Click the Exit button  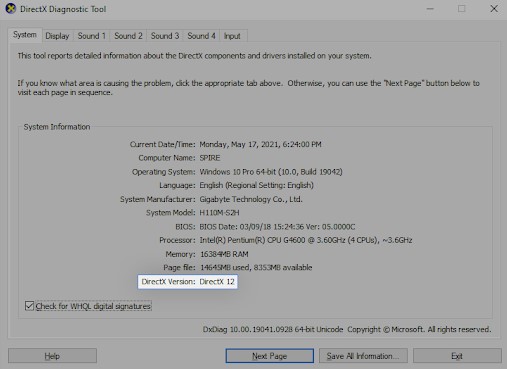tap(457, 356)
